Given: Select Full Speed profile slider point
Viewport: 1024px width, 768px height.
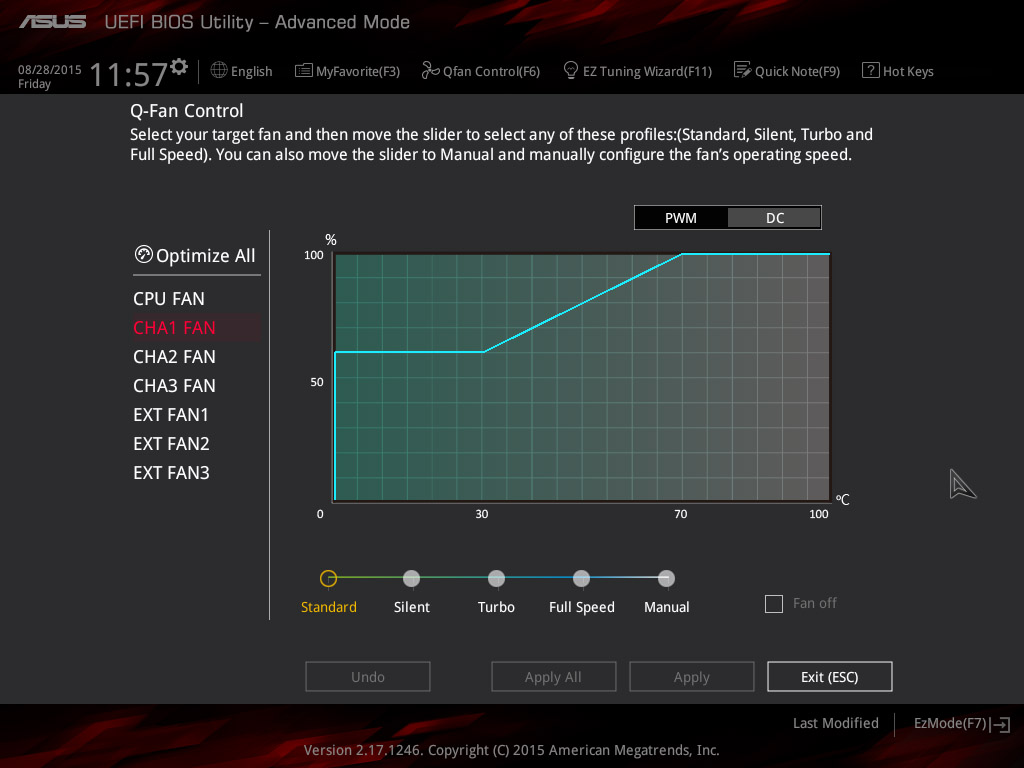Looking at the screenshot, I should (581, 578).
